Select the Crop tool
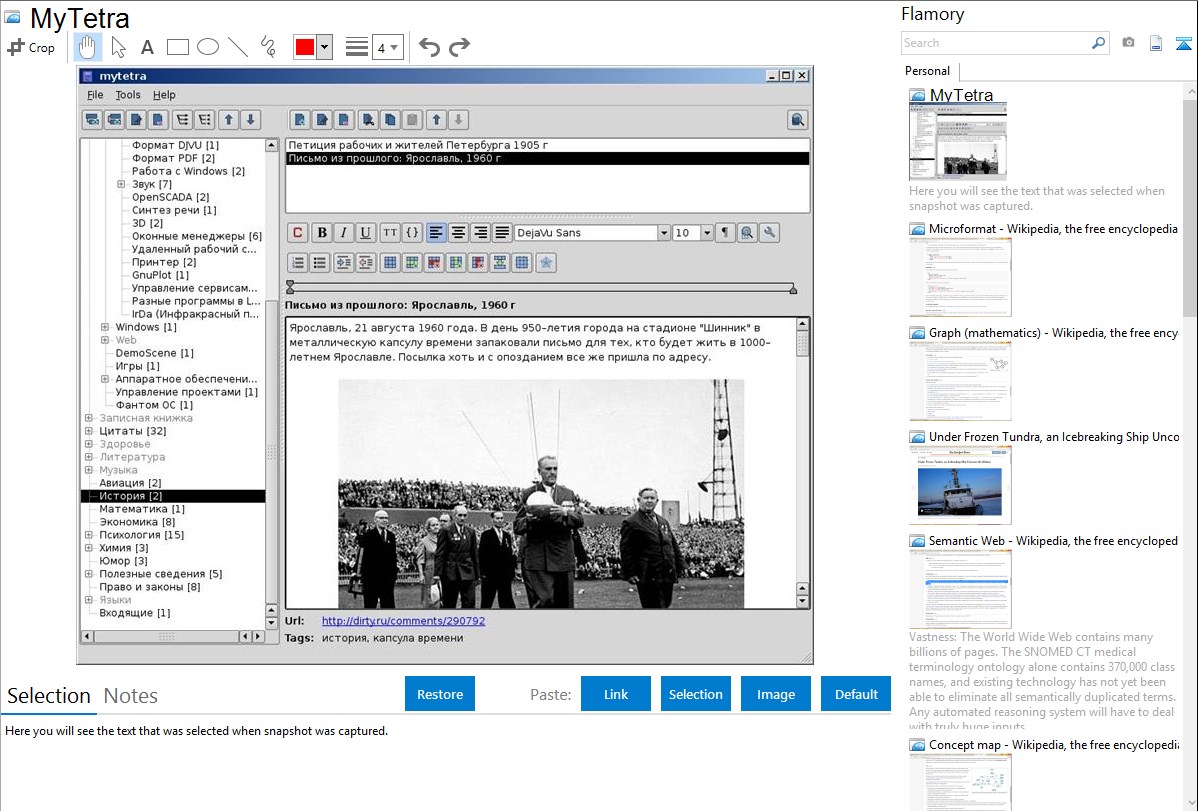This screenshot has width=1198, height=811. click(x=31, y=47)
